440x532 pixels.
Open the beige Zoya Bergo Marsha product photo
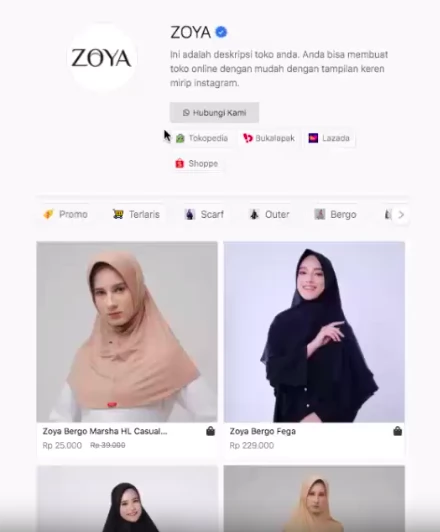(x=127, y=332)
